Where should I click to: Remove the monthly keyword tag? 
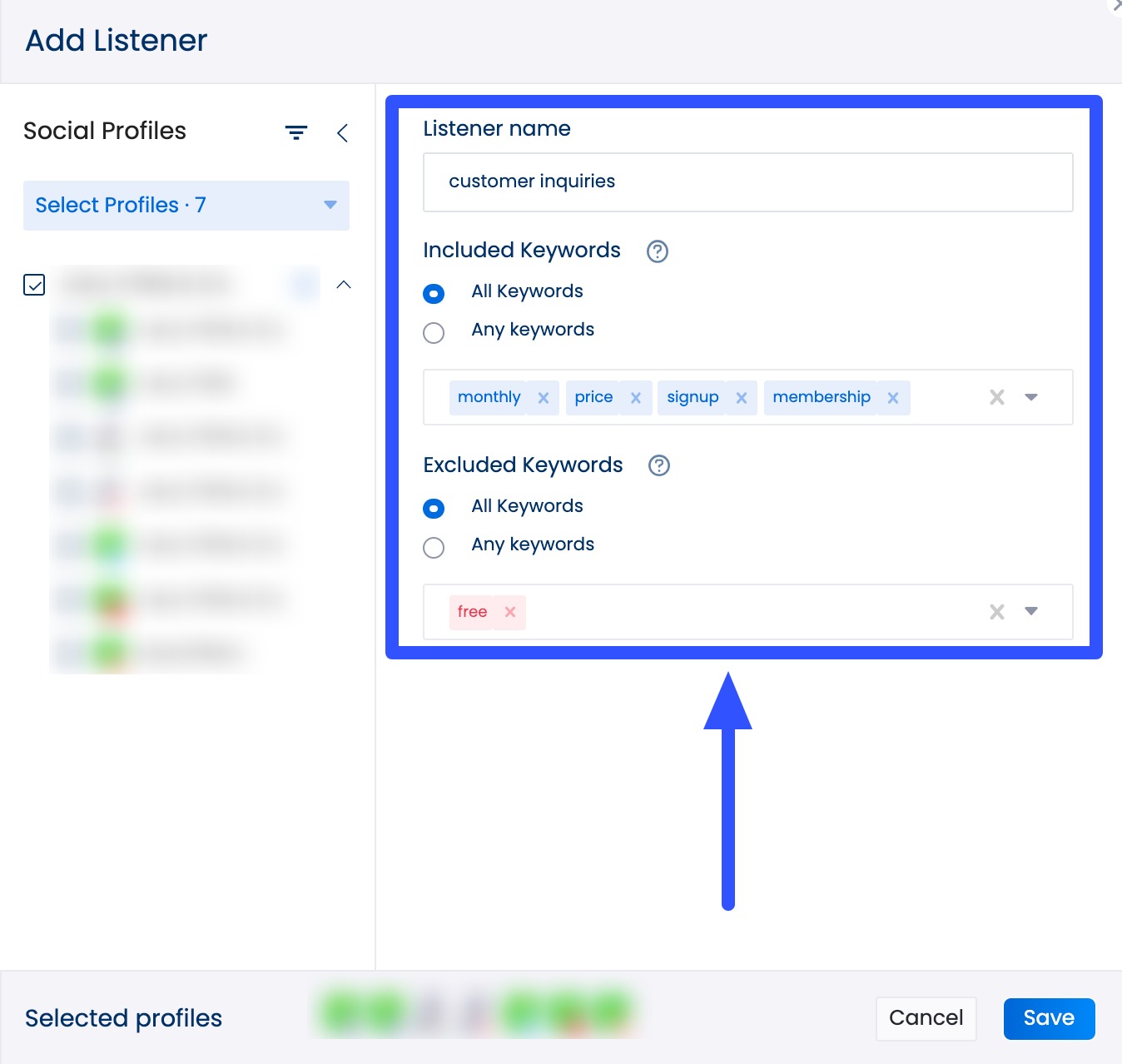coord(544,398)
